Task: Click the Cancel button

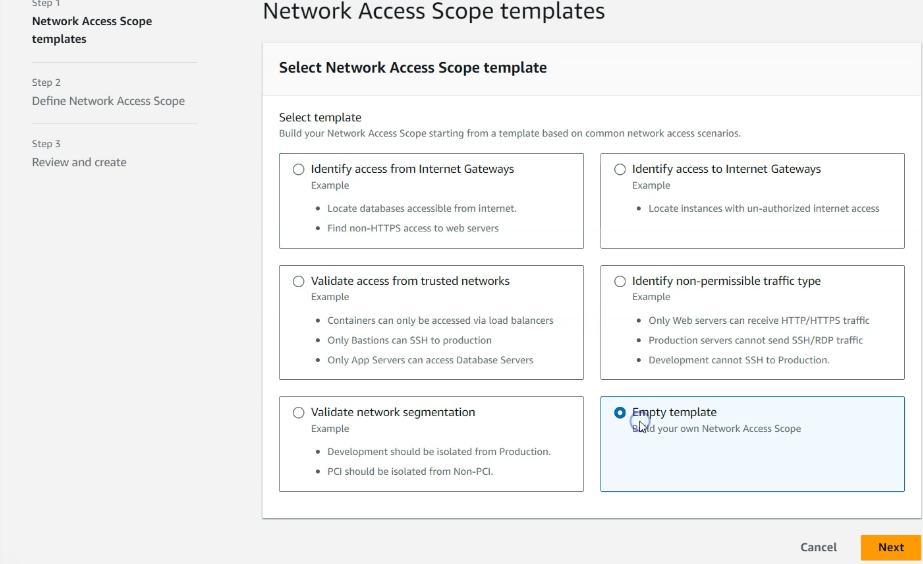Action: tap(818, 547)
